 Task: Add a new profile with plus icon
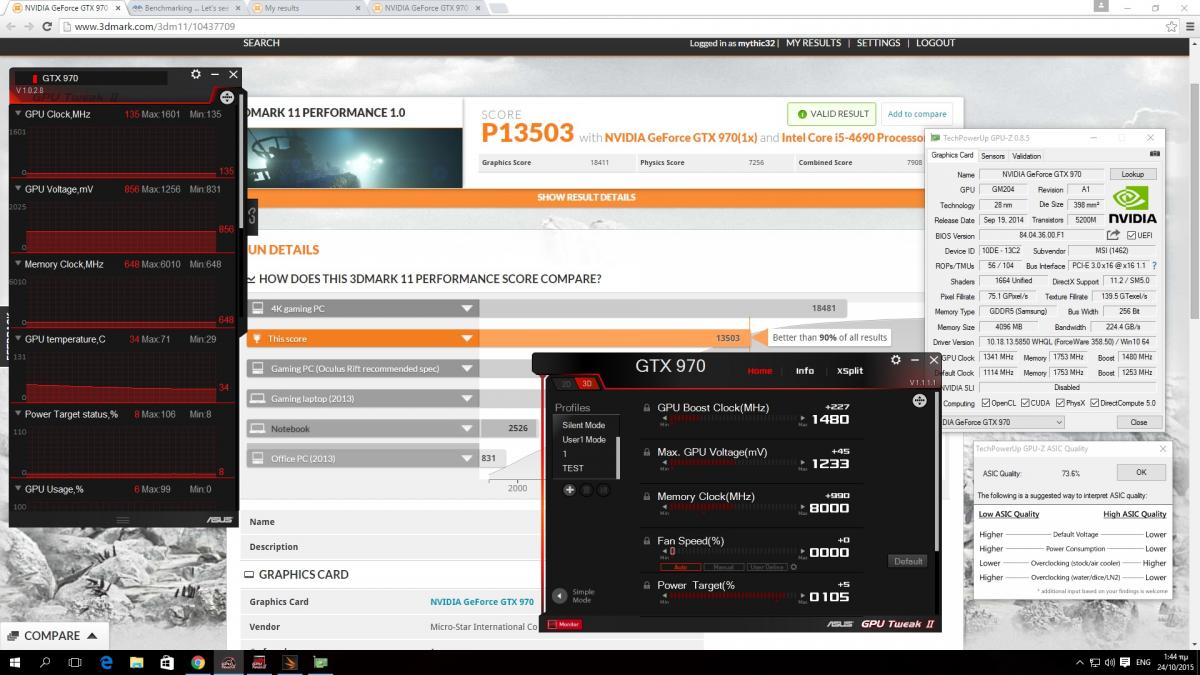click(x=569, y=490)
